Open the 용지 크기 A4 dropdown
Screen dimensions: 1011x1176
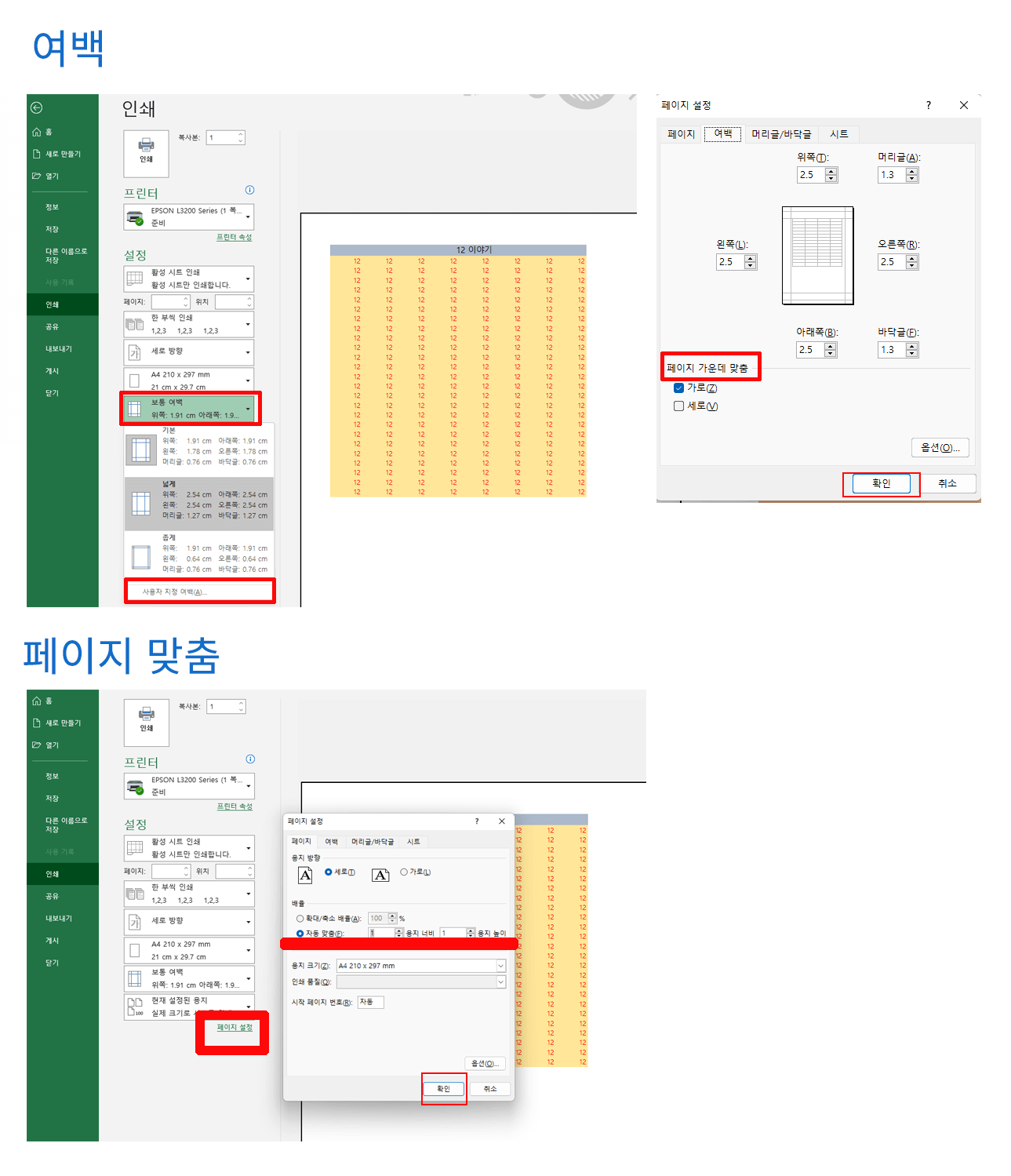(x=500, y=966)
